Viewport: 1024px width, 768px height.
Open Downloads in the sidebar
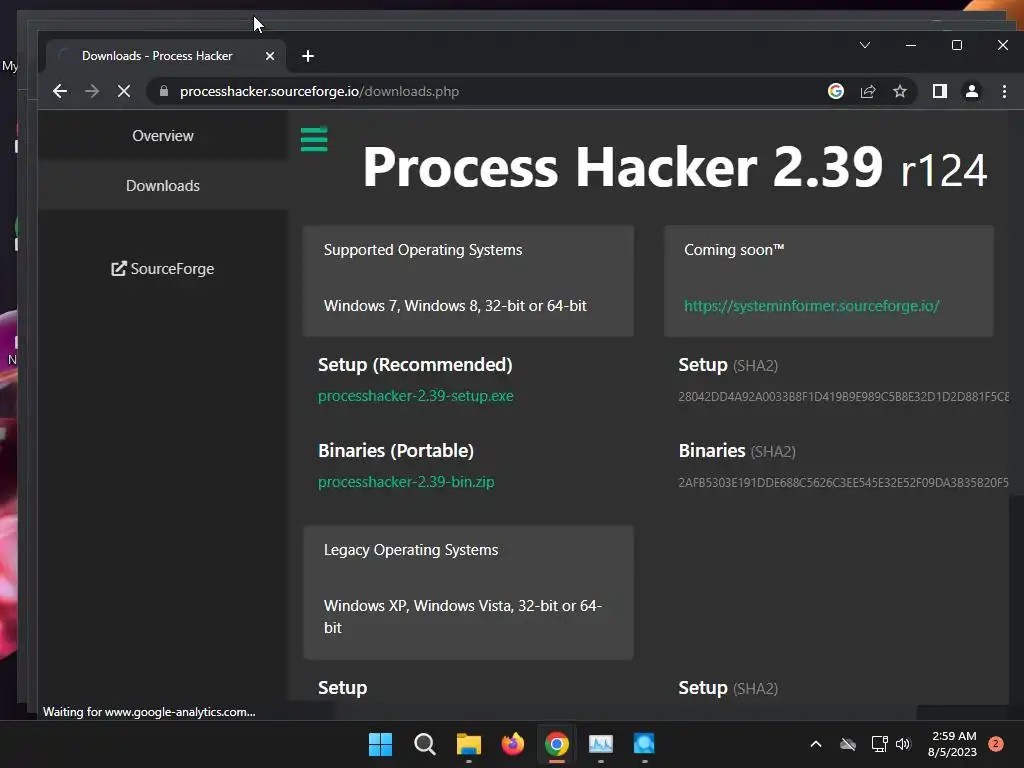tap(163, 185)
